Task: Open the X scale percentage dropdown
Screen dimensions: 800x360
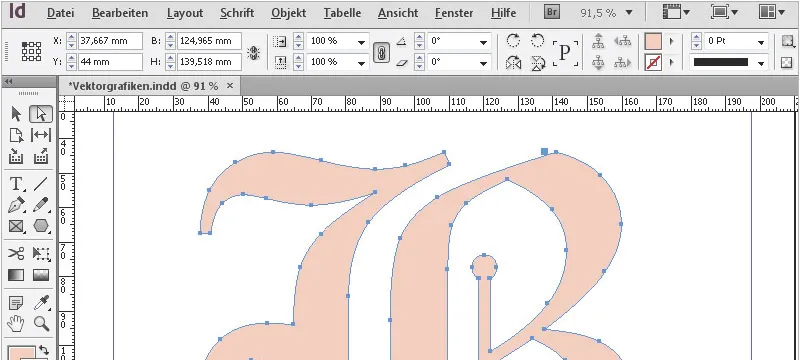Action: 362,43
